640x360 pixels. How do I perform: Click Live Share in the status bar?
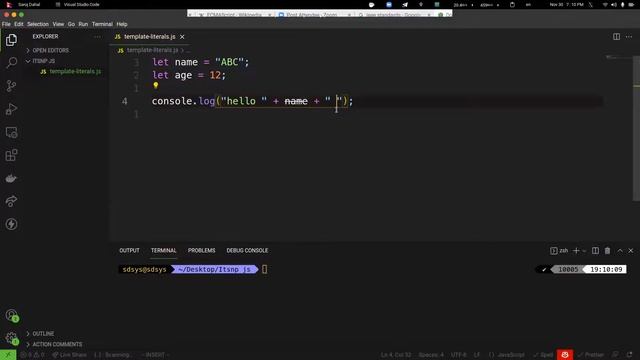(x=69, y=355)
